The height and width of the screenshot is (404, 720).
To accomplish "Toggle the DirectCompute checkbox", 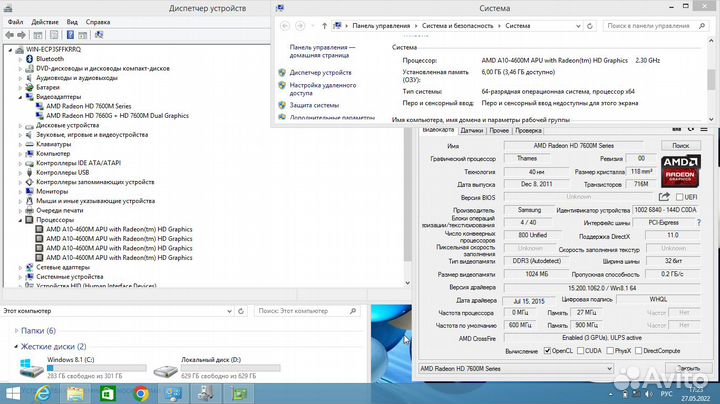I will point(638,351).
